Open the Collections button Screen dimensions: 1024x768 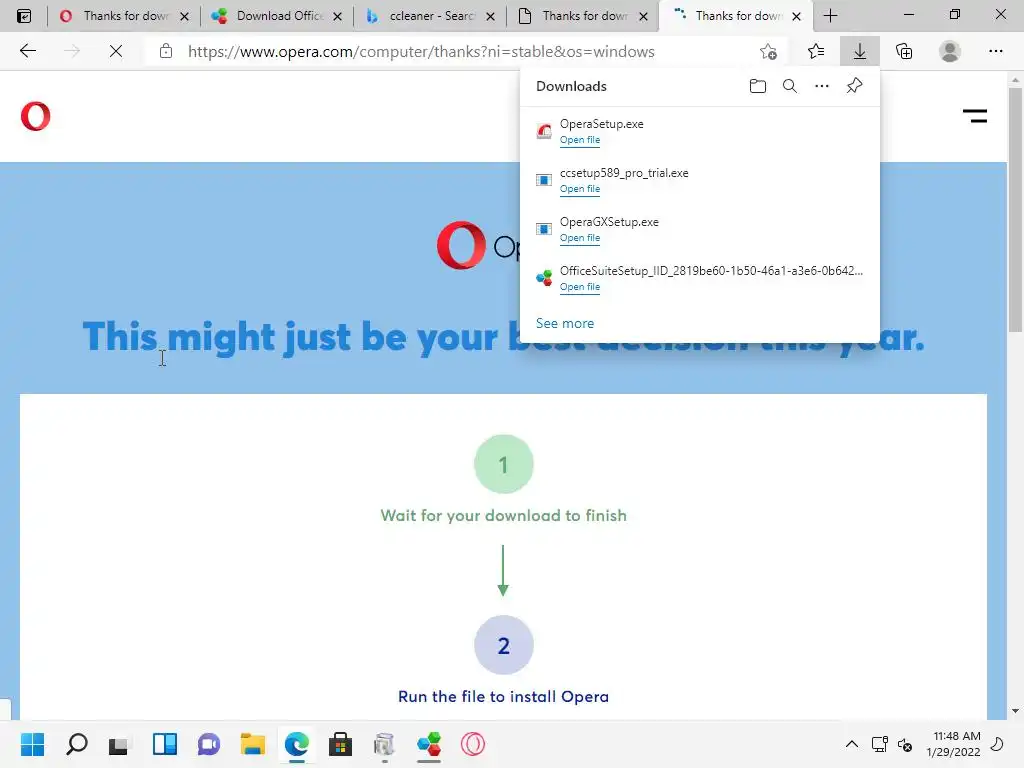904,51
